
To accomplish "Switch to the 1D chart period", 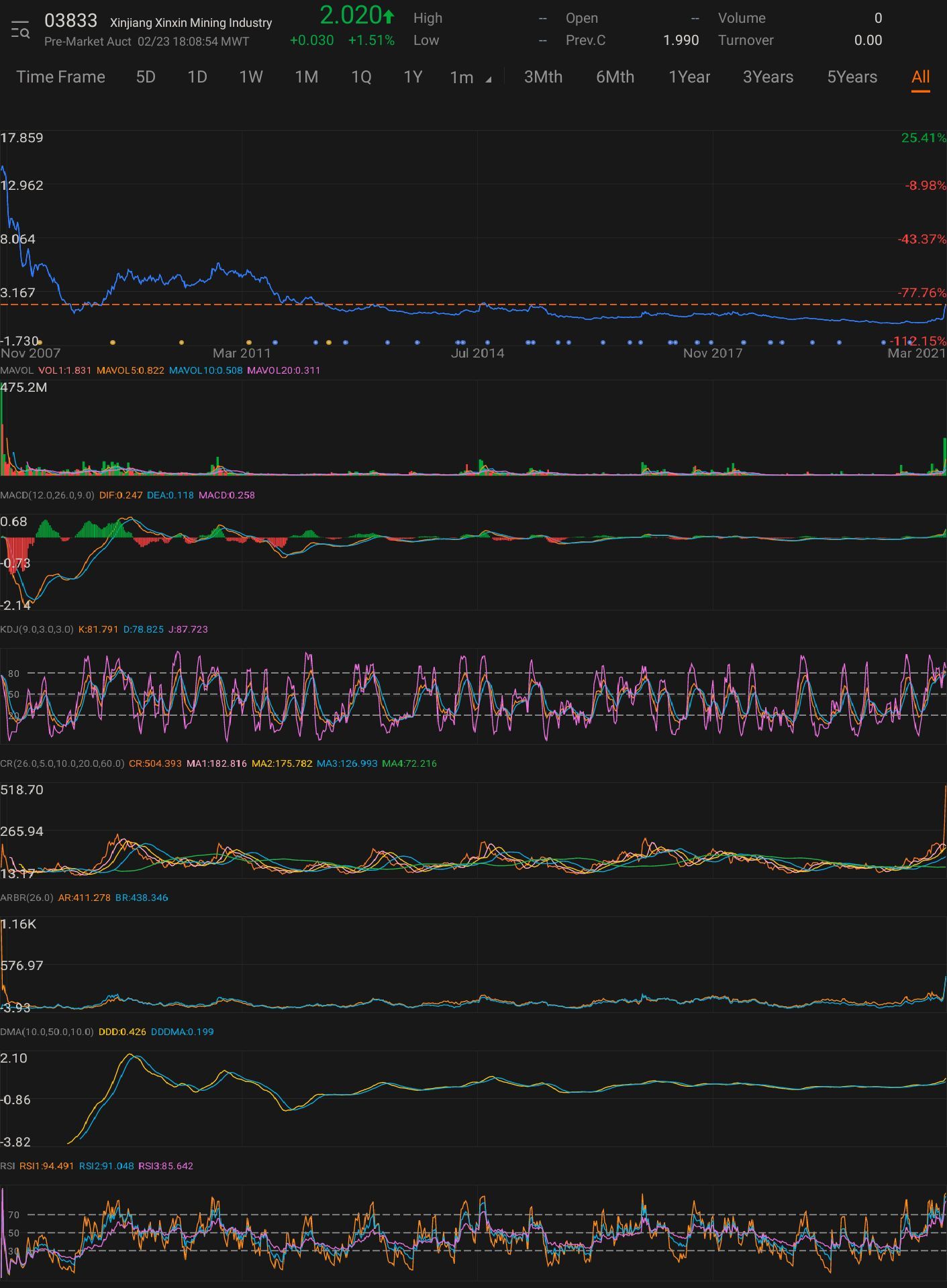I will [197, 77].
